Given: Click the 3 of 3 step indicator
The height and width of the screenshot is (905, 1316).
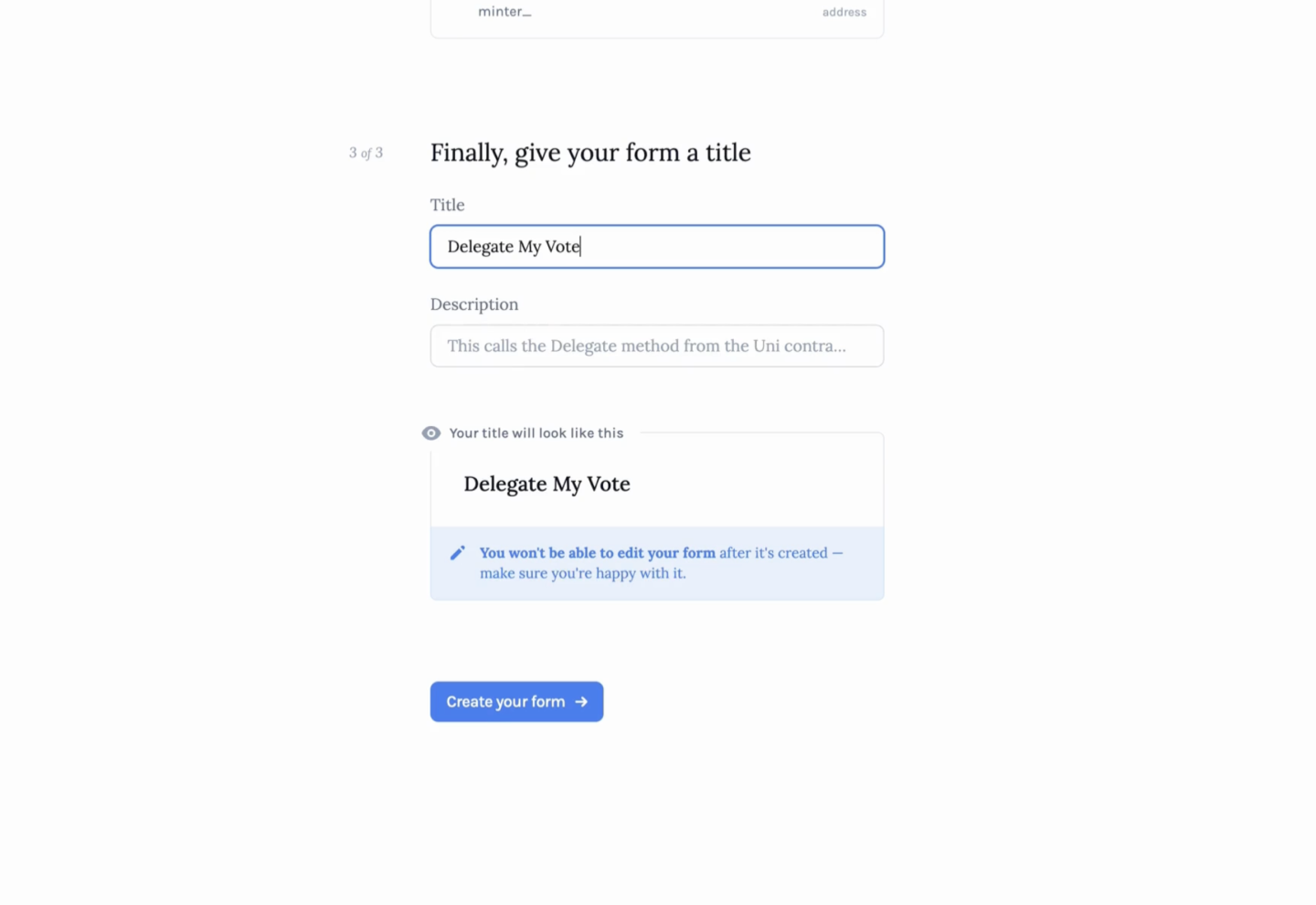Looking at the screenshot, I should [x=366, y=153].
